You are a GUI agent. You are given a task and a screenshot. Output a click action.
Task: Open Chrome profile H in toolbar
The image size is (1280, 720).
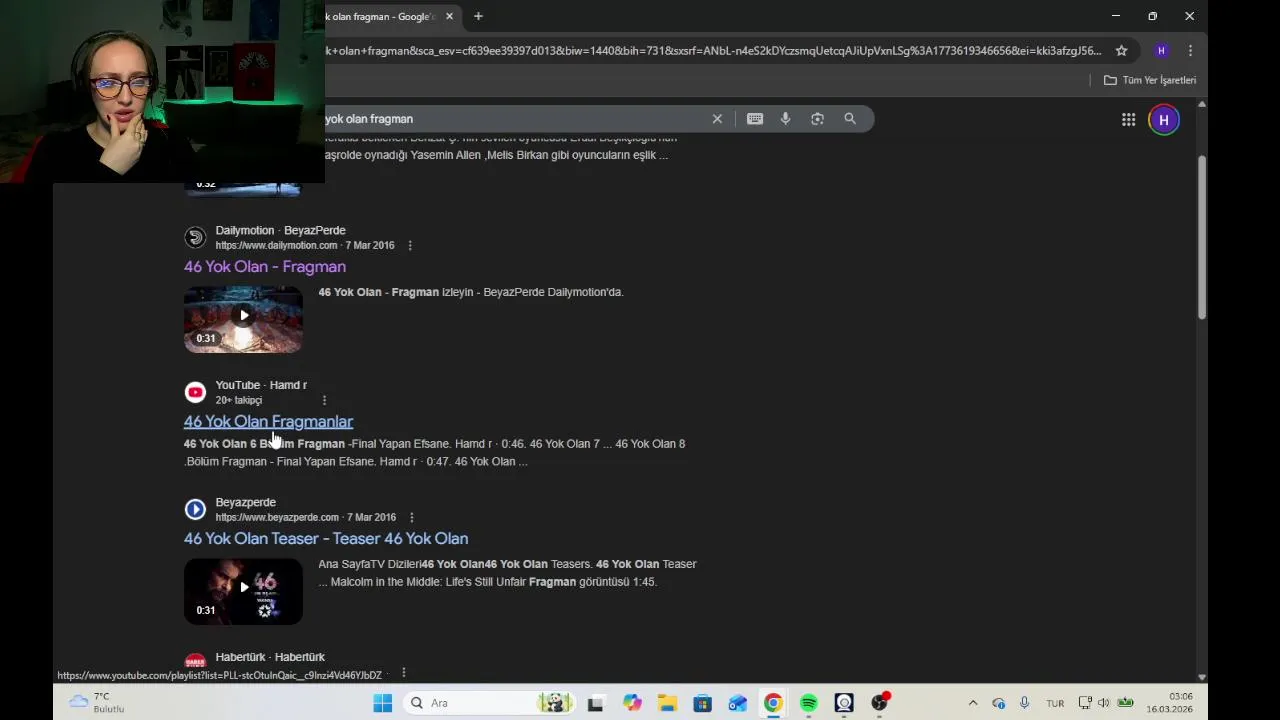[x=1161, y=51]
